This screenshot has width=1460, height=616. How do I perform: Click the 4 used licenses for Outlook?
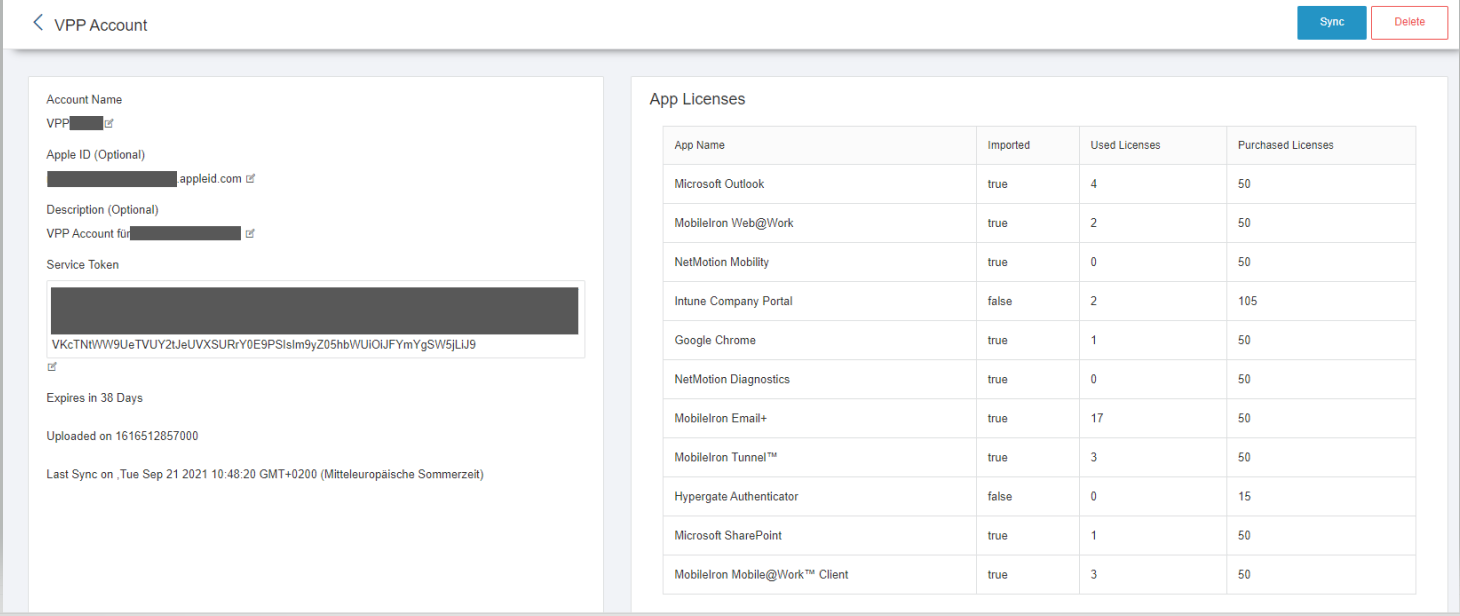coord(1094,184)
